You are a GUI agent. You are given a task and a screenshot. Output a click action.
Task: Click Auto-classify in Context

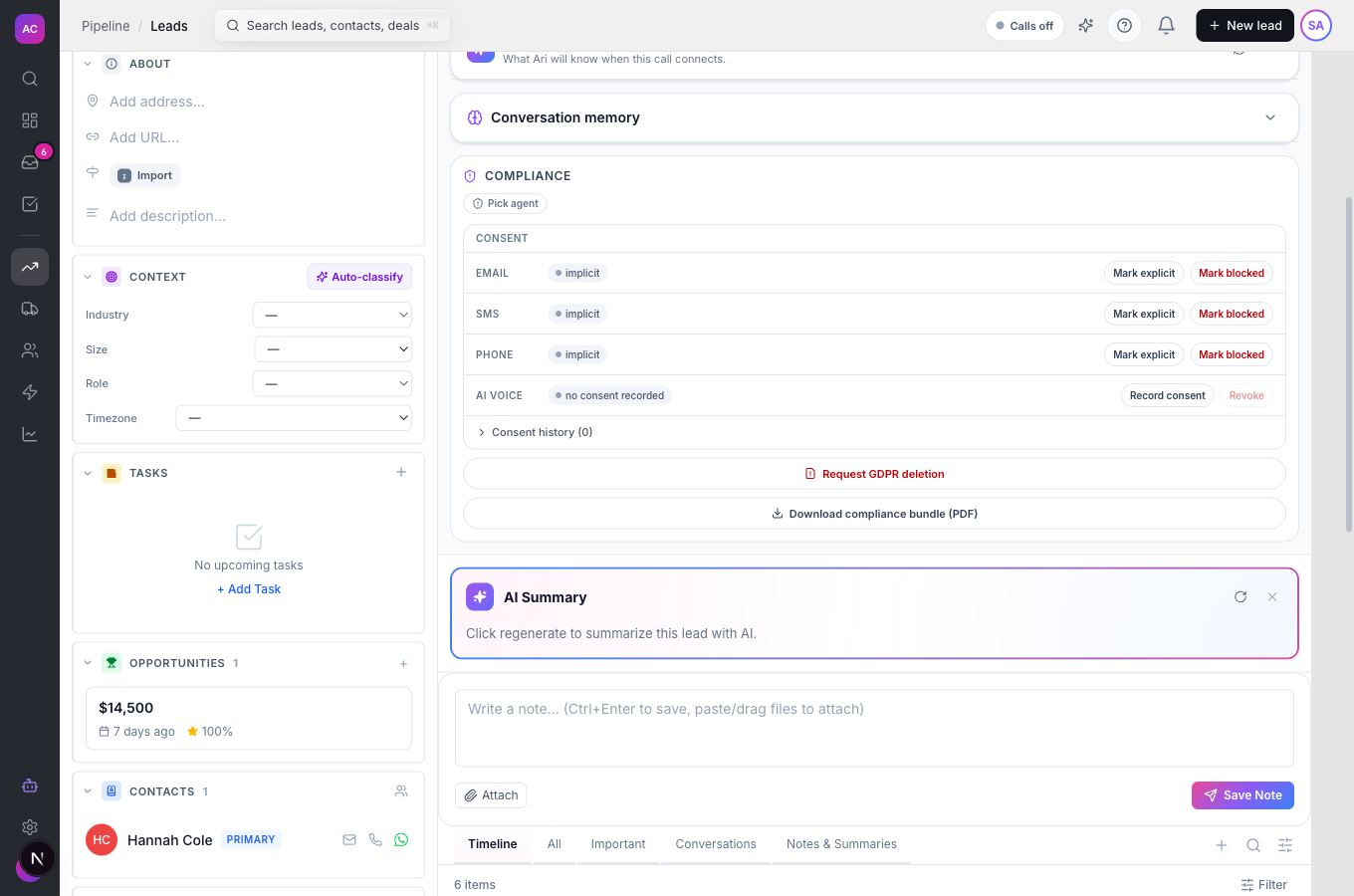[x=359, y=277]
